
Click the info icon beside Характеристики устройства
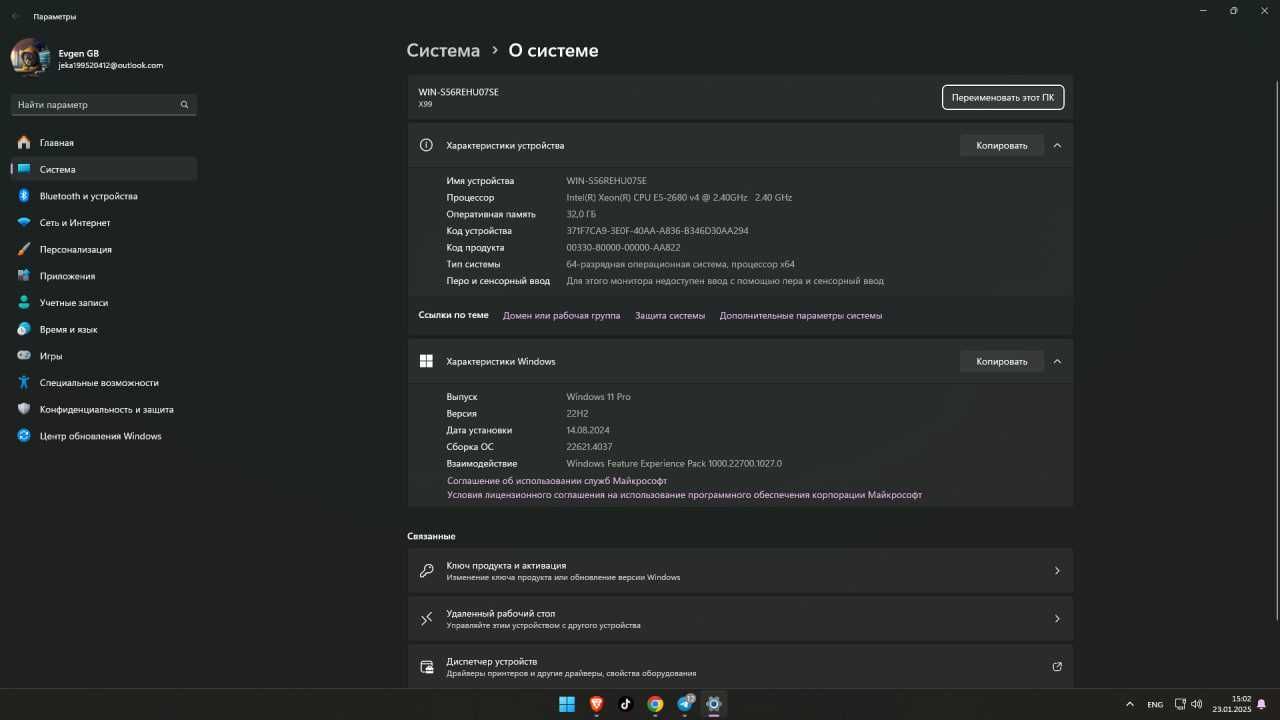pyautogui.click(x=426, y=145)
